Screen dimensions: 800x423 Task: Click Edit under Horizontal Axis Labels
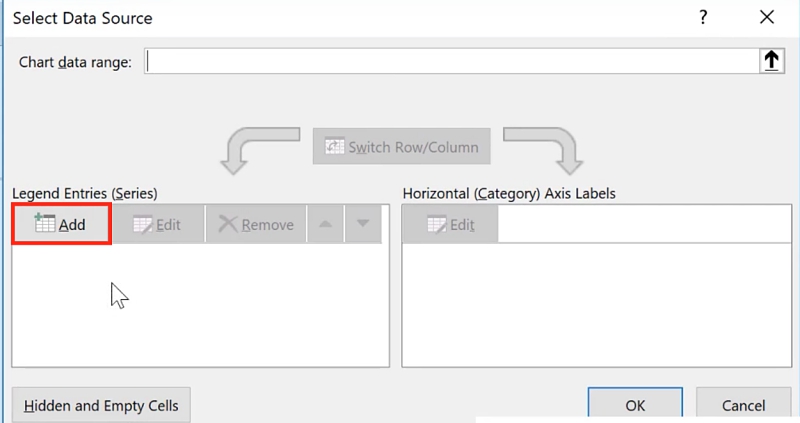tap(449, 225)
